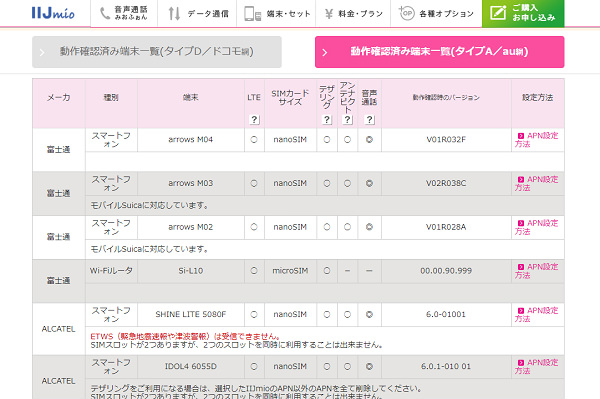Click the ご購入お申し込み green button

(523, 13)
